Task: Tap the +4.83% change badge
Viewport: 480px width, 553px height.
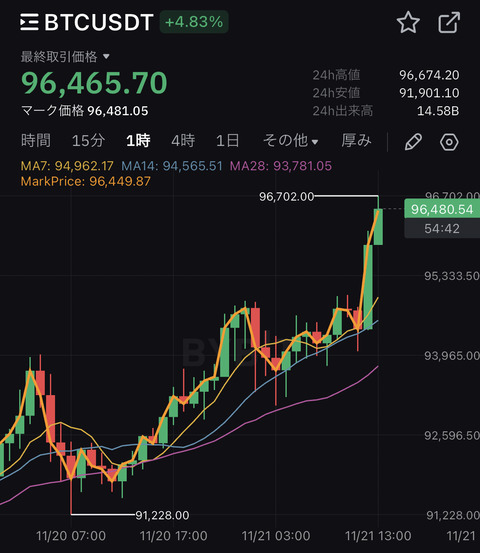Action: (194, 22)
